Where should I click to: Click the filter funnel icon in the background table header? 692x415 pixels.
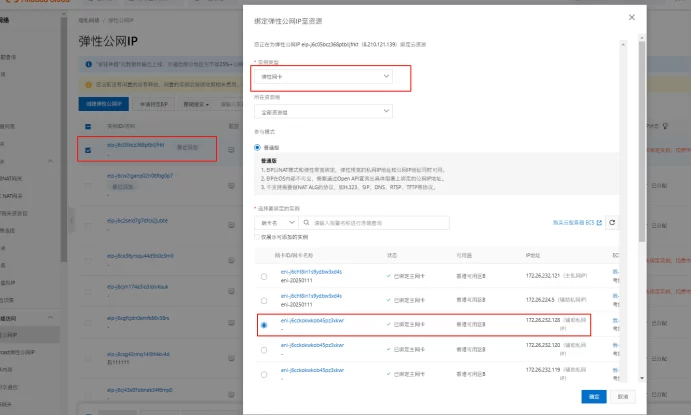coord(665,126)
